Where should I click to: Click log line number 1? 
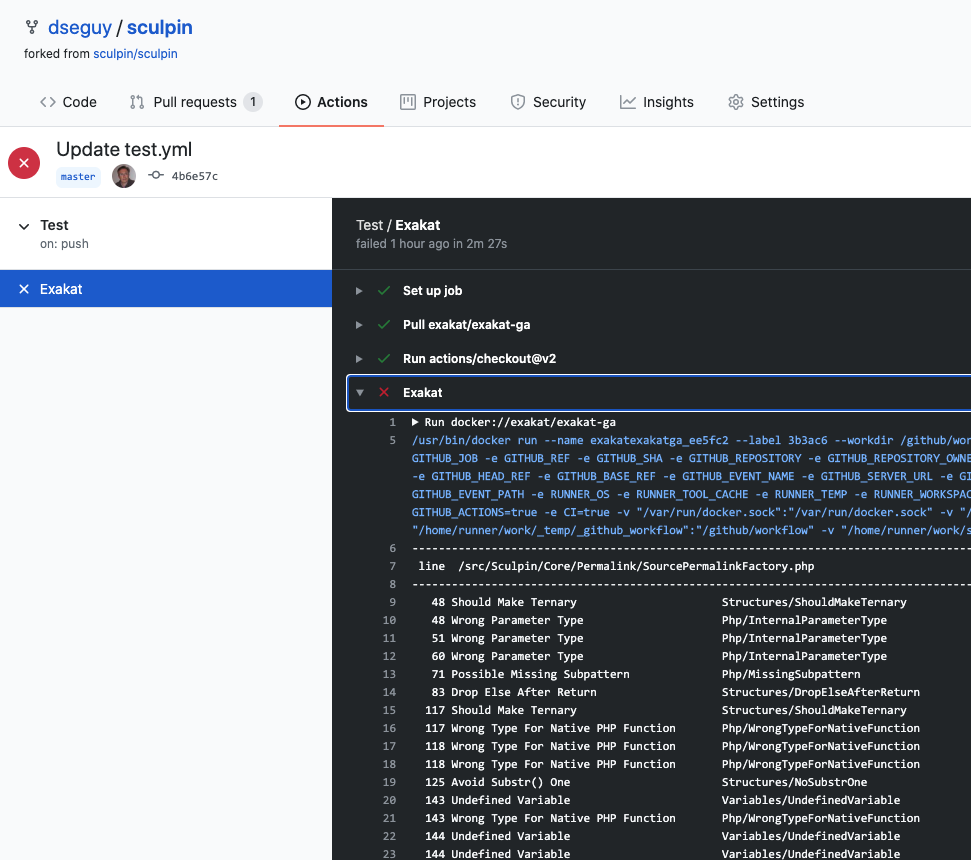392,422
